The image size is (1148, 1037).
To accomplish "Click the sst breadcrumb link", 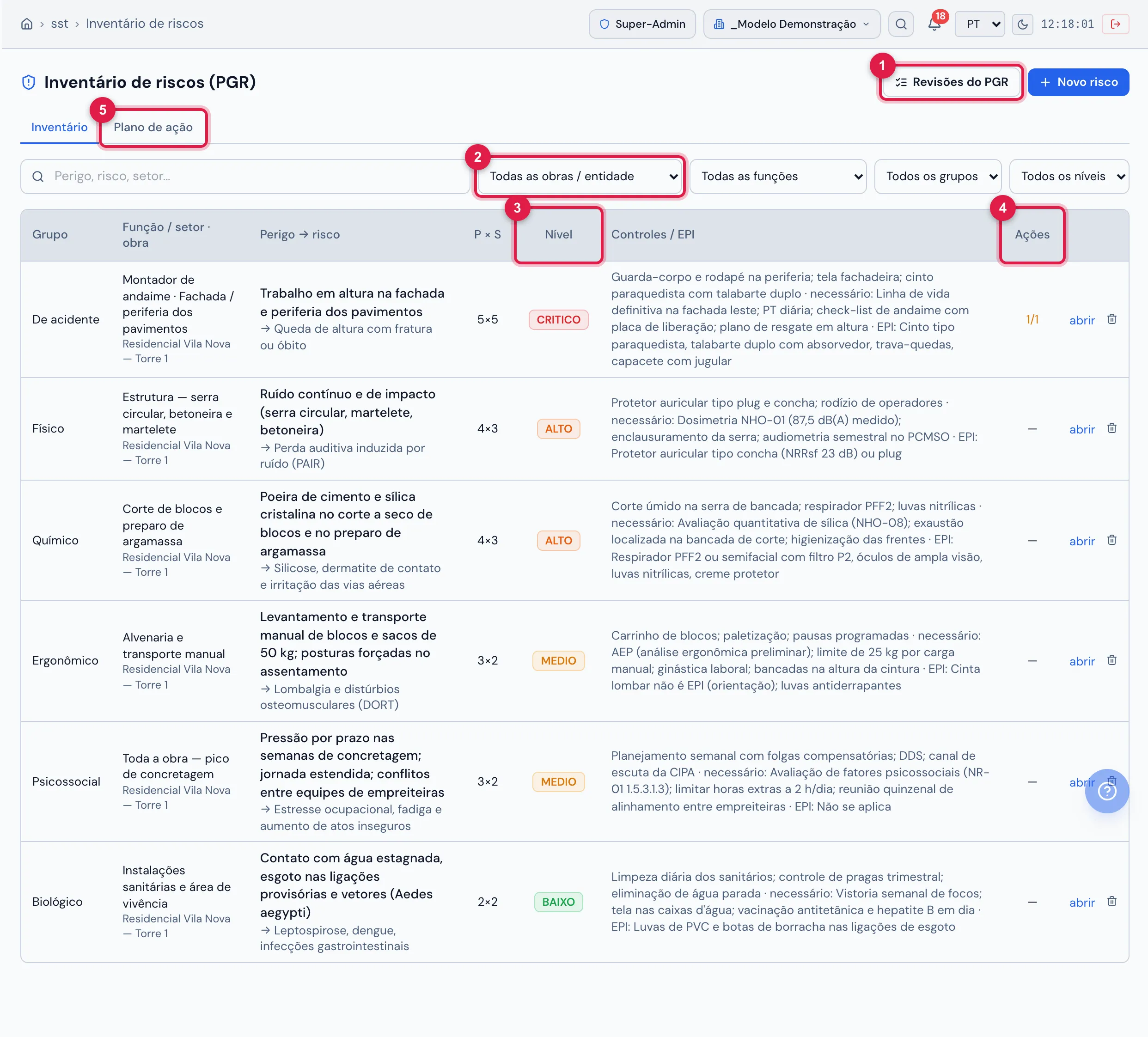I will pyautogui.click(x=59, y=24).
